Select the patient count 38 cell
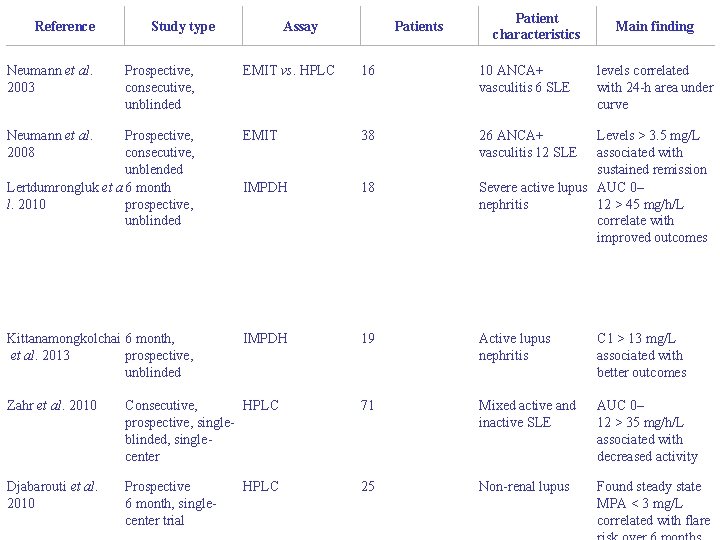Viewport: 720px width, 540px height. [x=368, y=135]
